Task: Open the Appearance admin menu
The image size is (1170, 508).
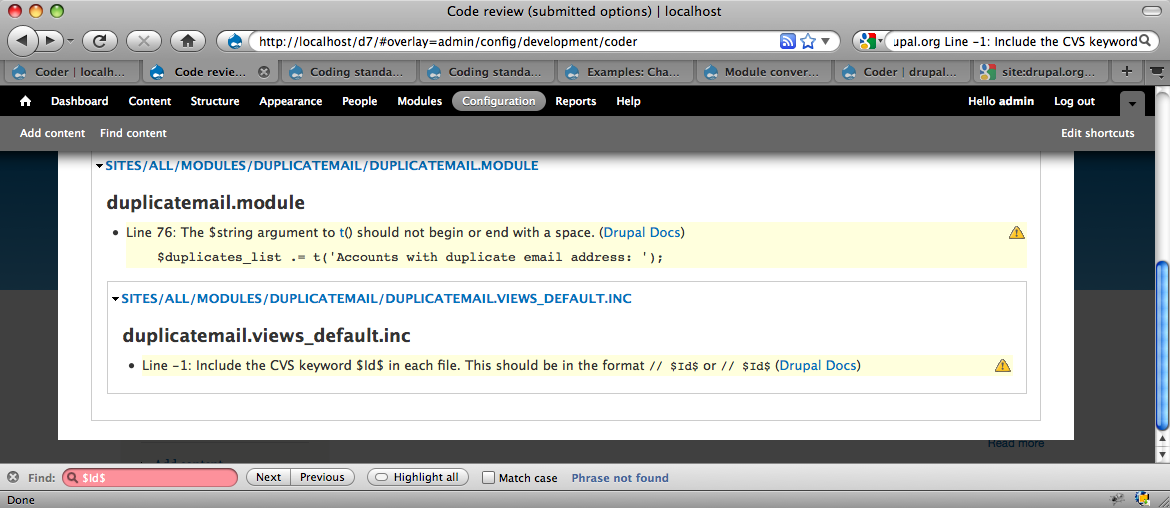Action: 291,101
